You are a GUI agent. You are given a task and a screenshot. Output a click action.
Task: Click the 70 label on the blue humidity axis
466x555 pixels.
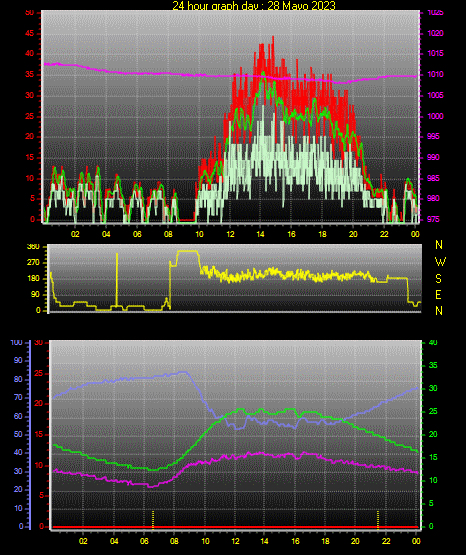(18, 397)
